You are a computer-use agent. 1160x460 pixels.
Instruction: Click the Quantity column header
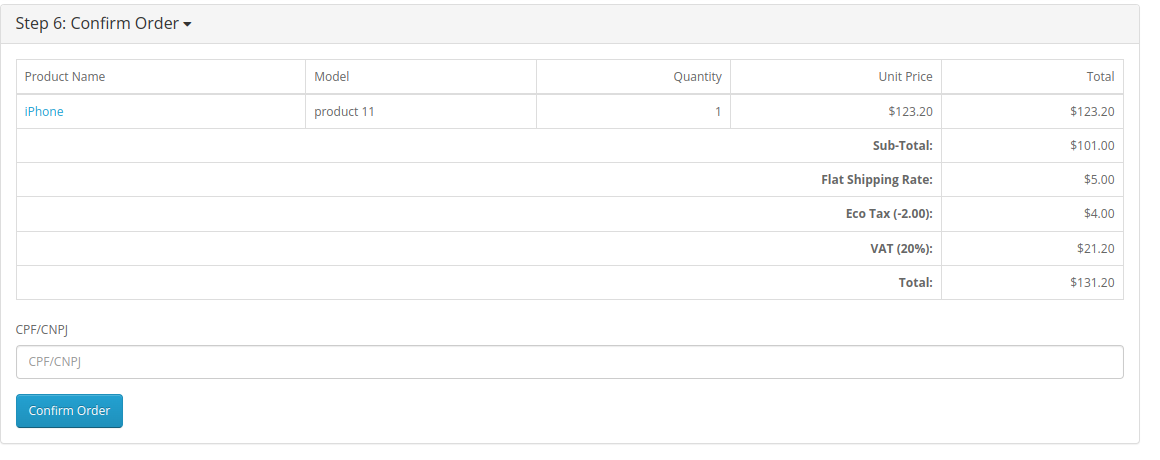[x=697, y=77]
